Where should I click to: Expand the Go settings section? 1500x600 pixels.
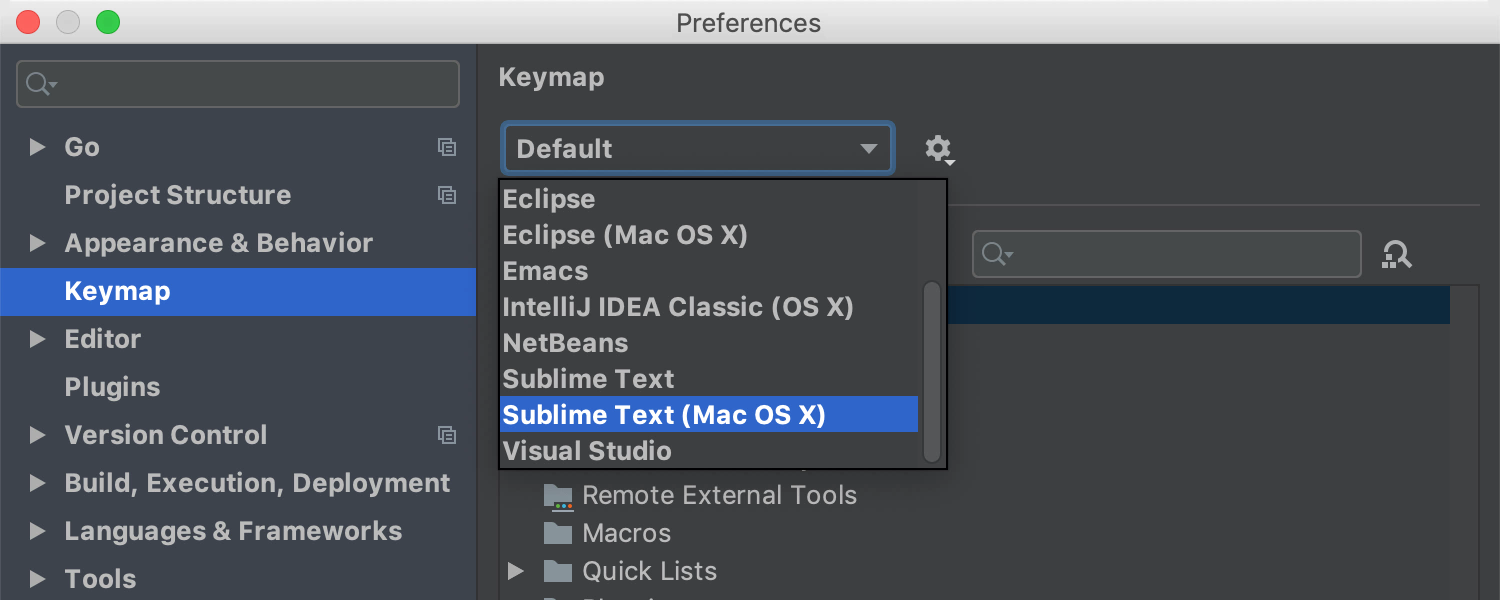(x=38, y=147)
